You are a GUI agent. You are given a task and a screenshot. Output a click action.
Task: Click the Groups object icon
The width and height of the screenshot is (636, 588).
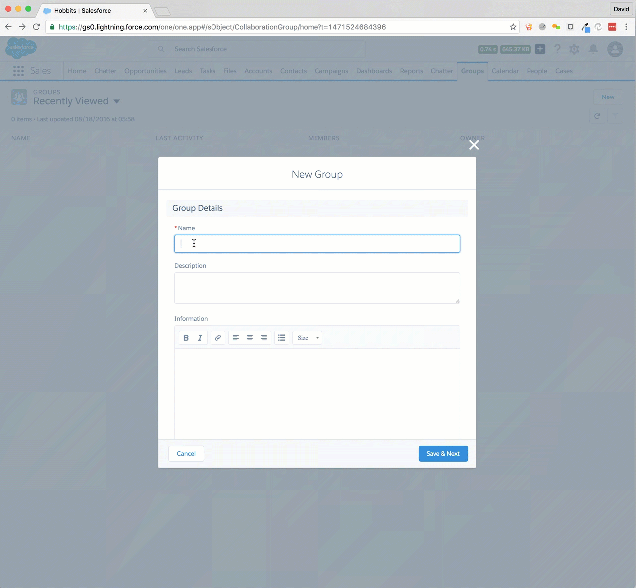pos(19,97)
